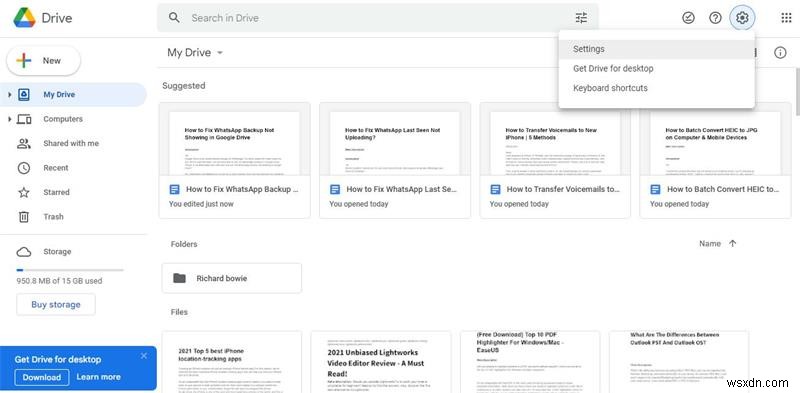Click the search magnifier icon
800x393 pixels.
coord(174,18)
